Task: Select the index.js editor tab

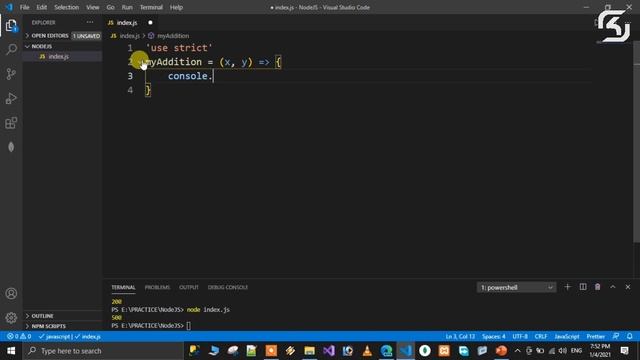Action: [131, 23]
